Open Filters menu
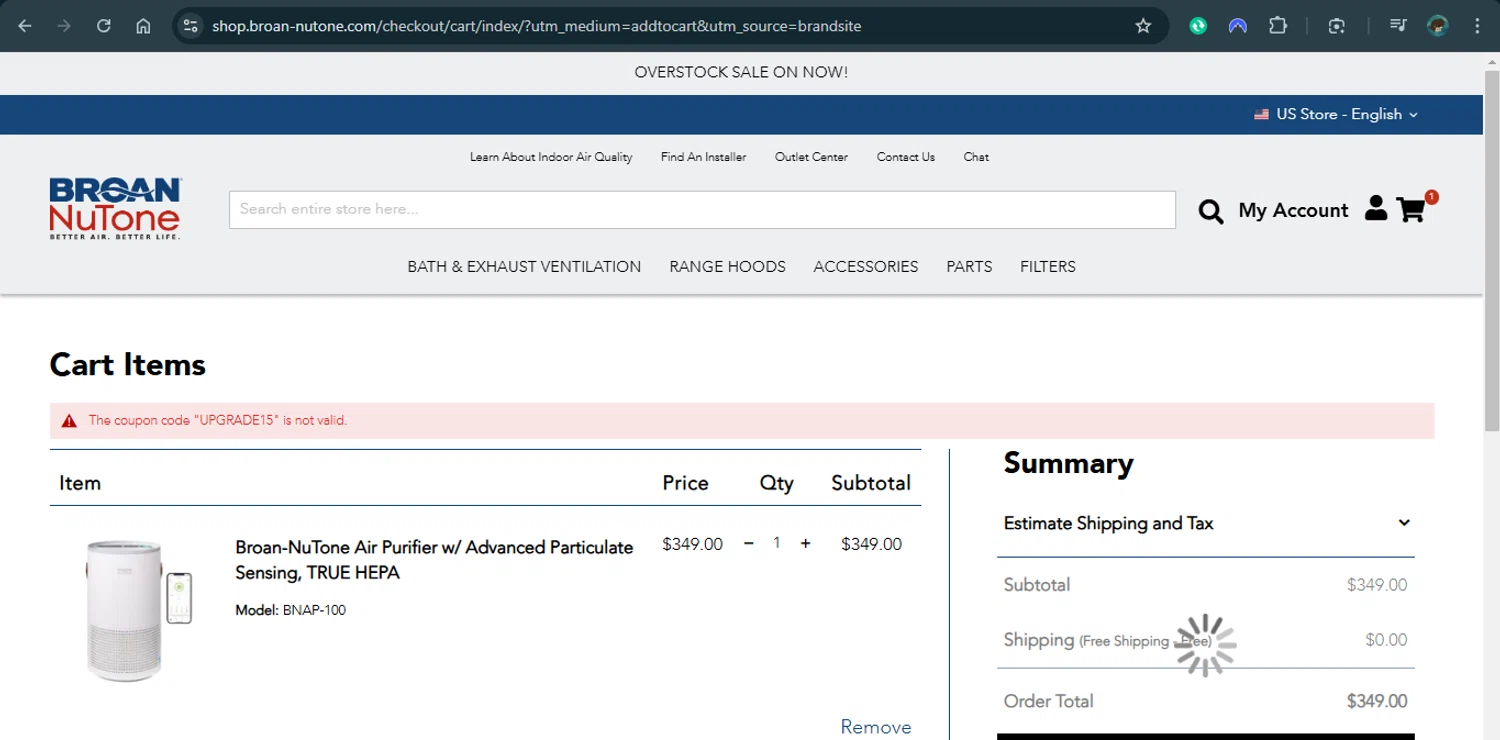The height and width of the screenshot is (740, 1500). 1048,267
